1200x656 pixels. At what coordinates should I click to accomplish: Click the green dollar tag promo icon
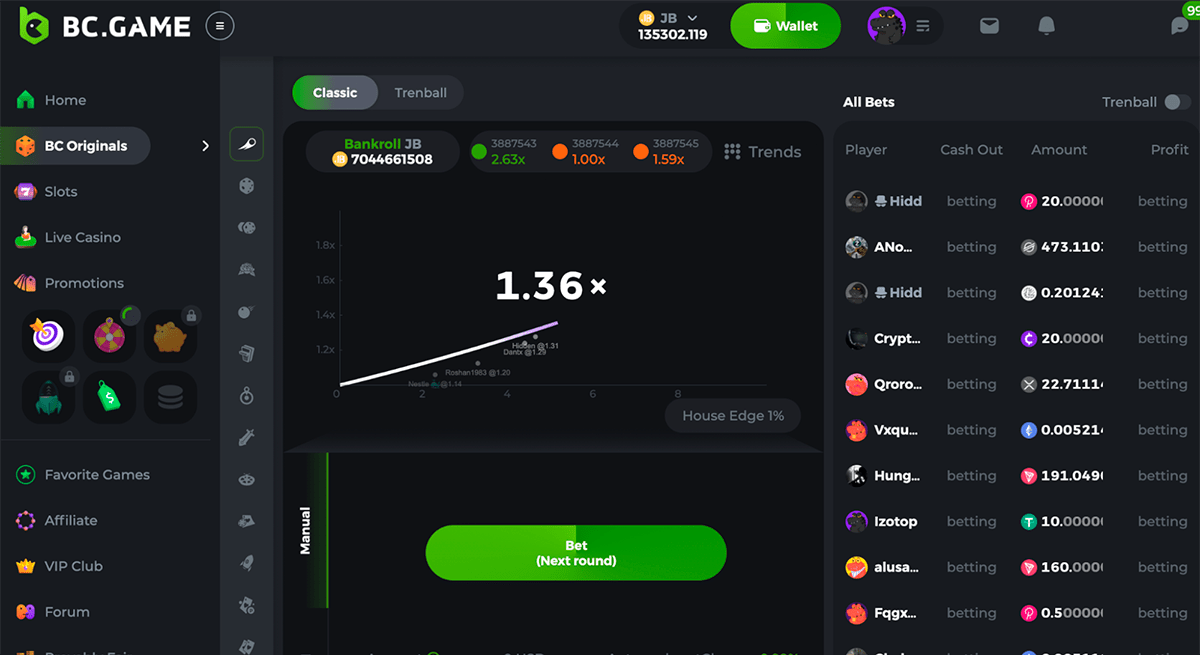click(x=109, y=397)
